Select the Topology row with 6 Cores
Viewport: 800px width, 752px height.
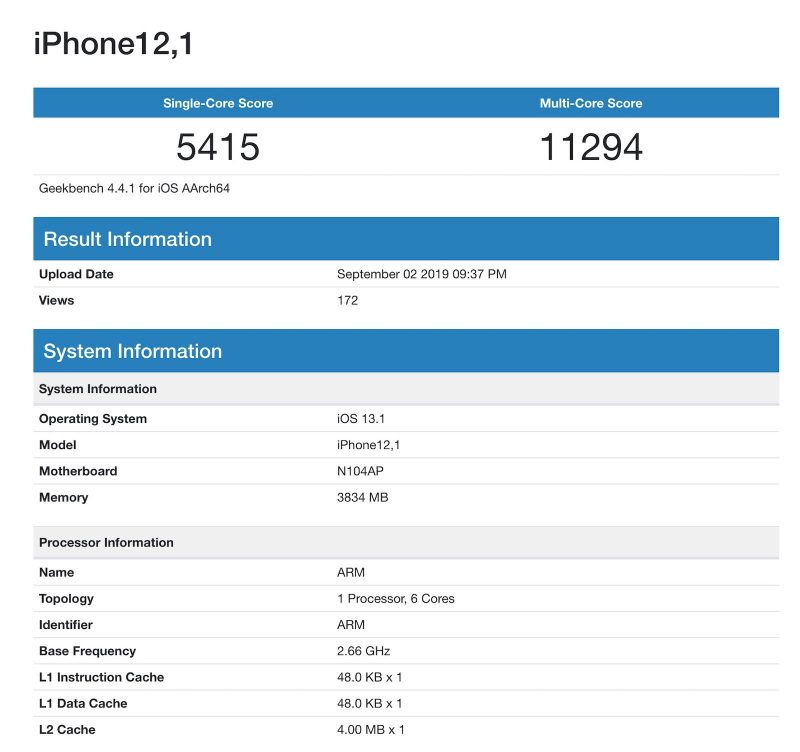tap(395, 598)
